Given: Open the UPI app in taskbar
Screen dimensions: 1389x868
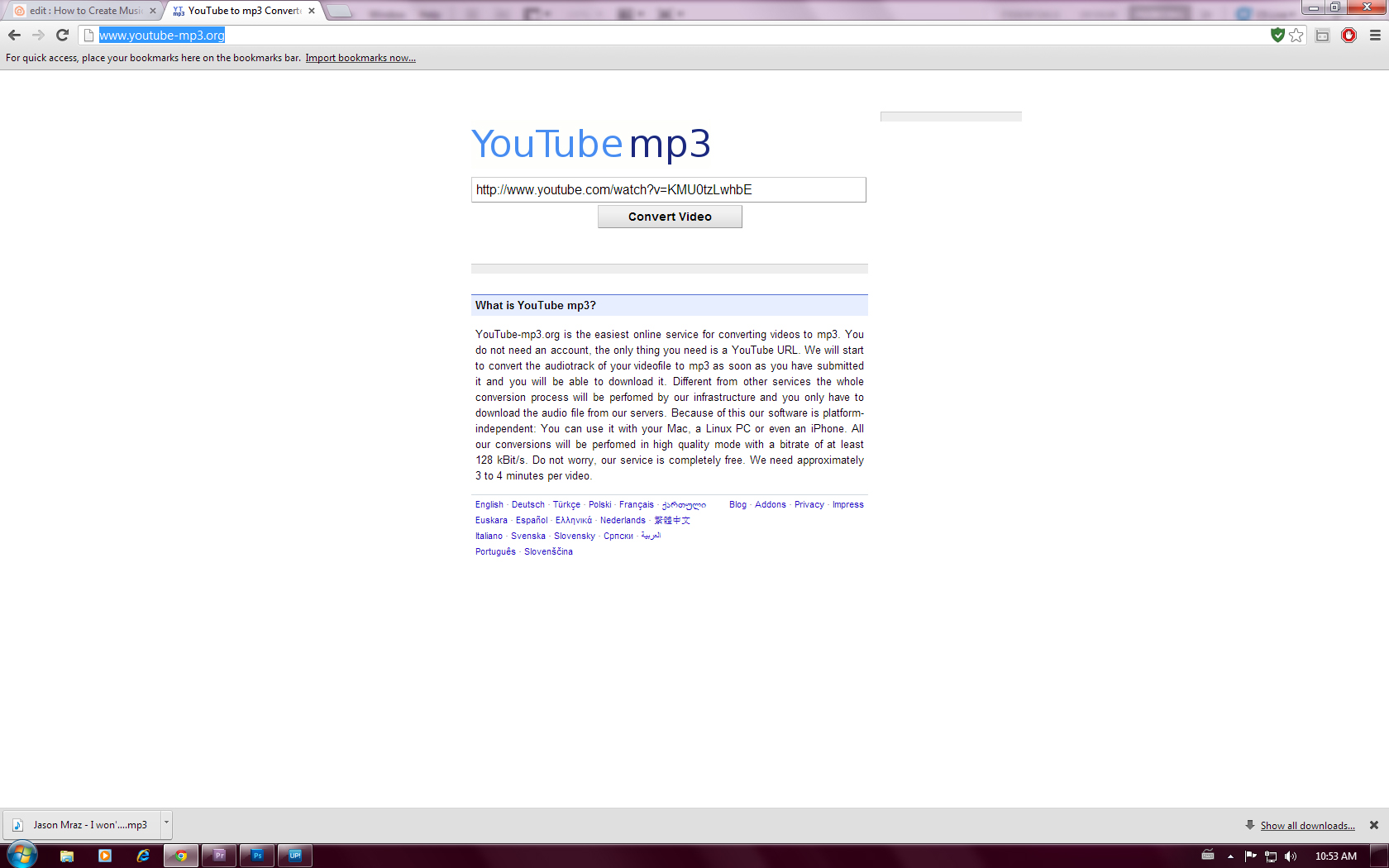Looking at the screenshot, I should 295,856.
